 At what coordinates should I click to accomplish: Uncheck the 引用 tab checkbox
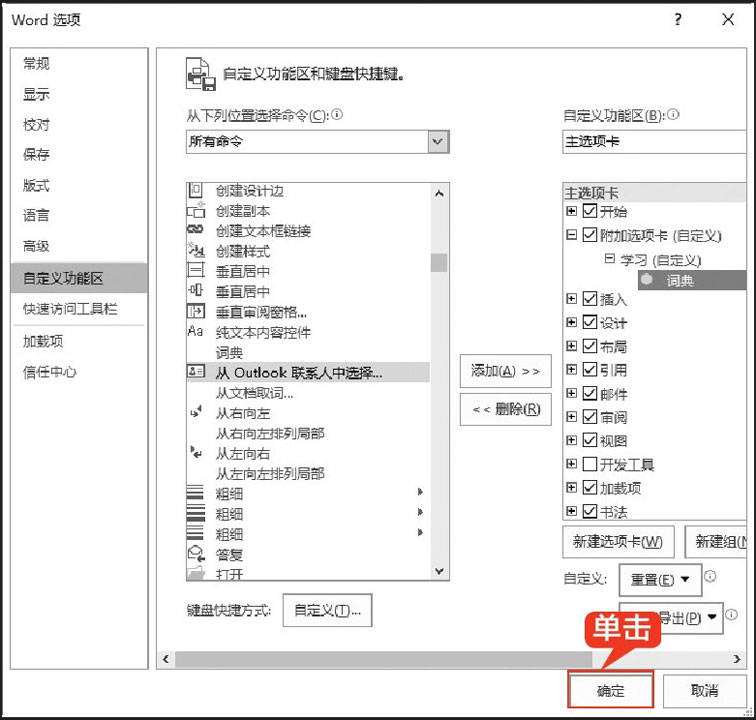(590, 369)
